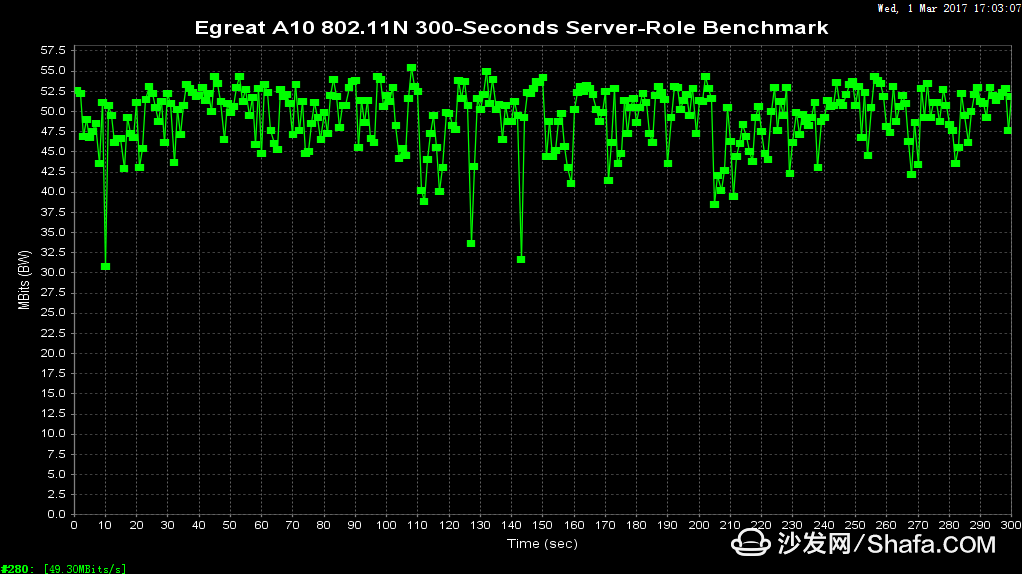Click the x-axis tick label 20
The width and height of the screenshot is (1022, 574).
click(x=136, y=525)
